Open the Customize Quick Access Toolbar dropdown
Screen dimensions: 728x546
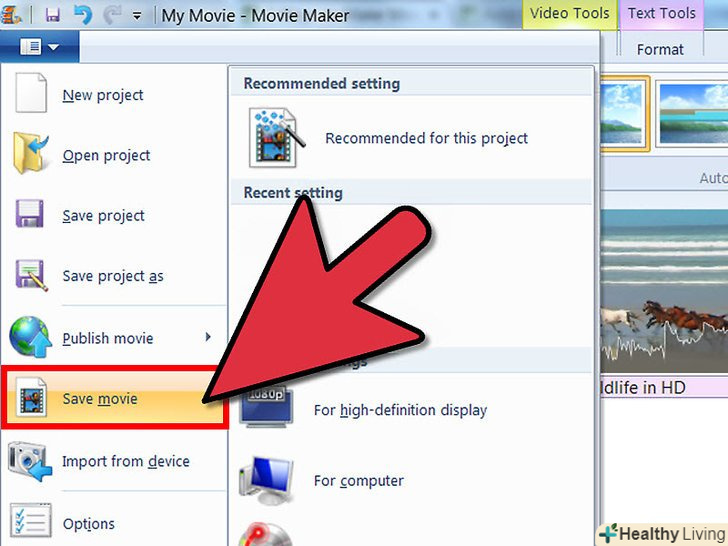coord(136,16)
